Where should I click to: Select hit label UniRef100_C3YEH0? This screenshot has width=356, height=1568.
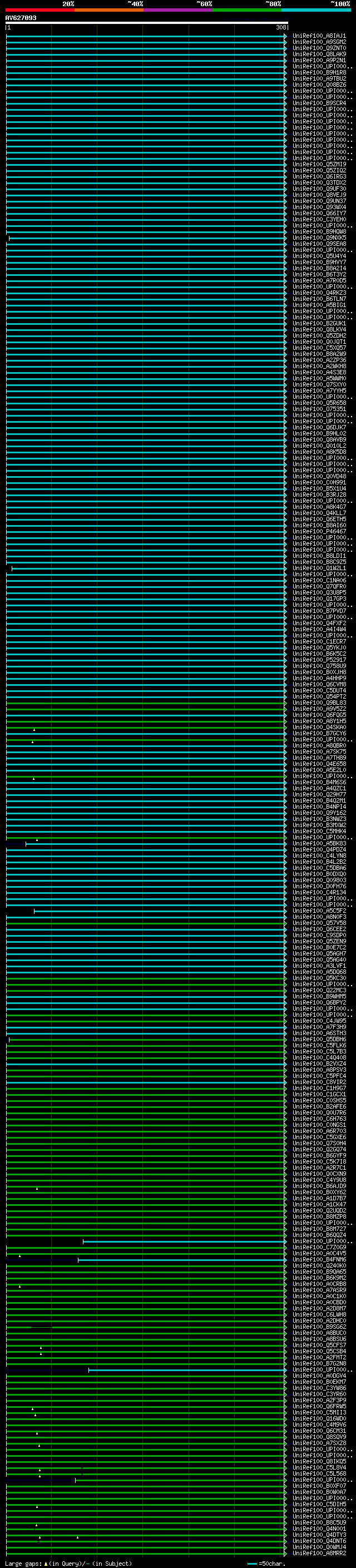319,219
